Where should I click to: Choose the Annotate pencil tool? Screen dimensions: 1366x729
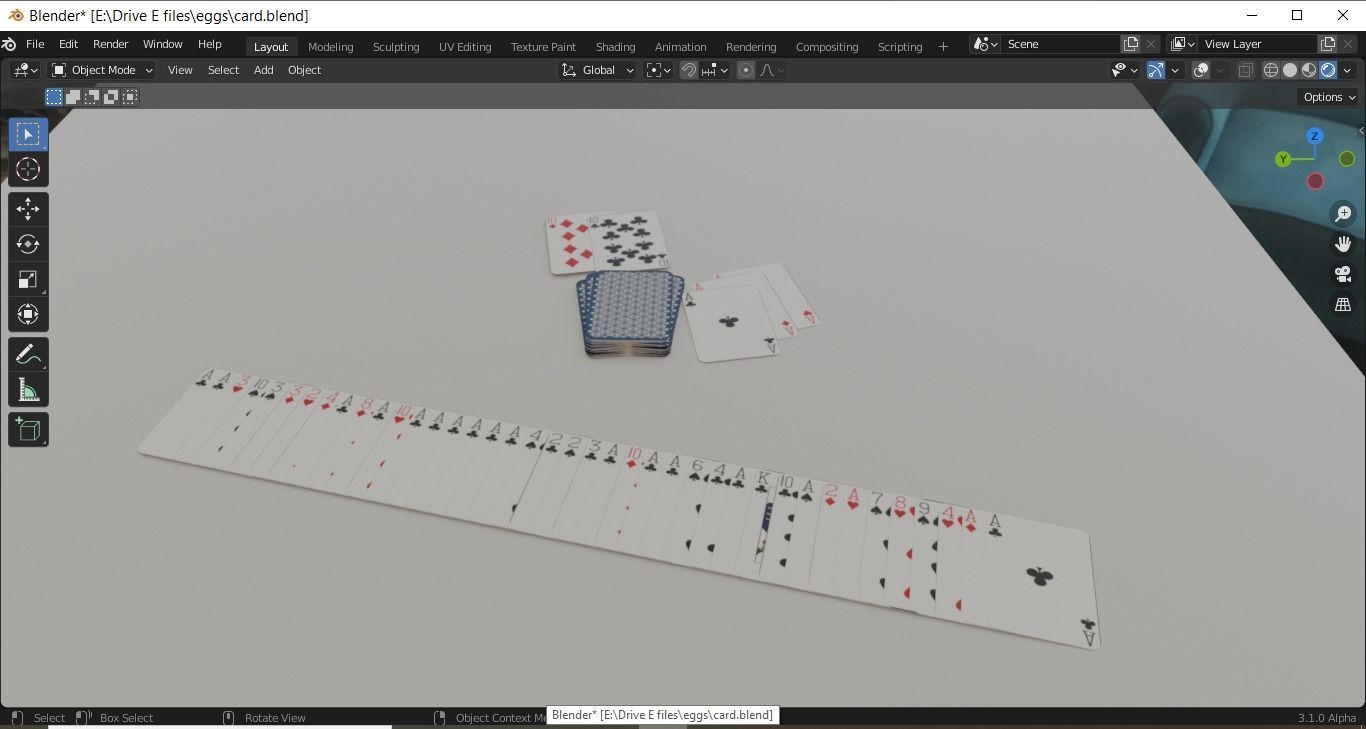pos(28,355)
